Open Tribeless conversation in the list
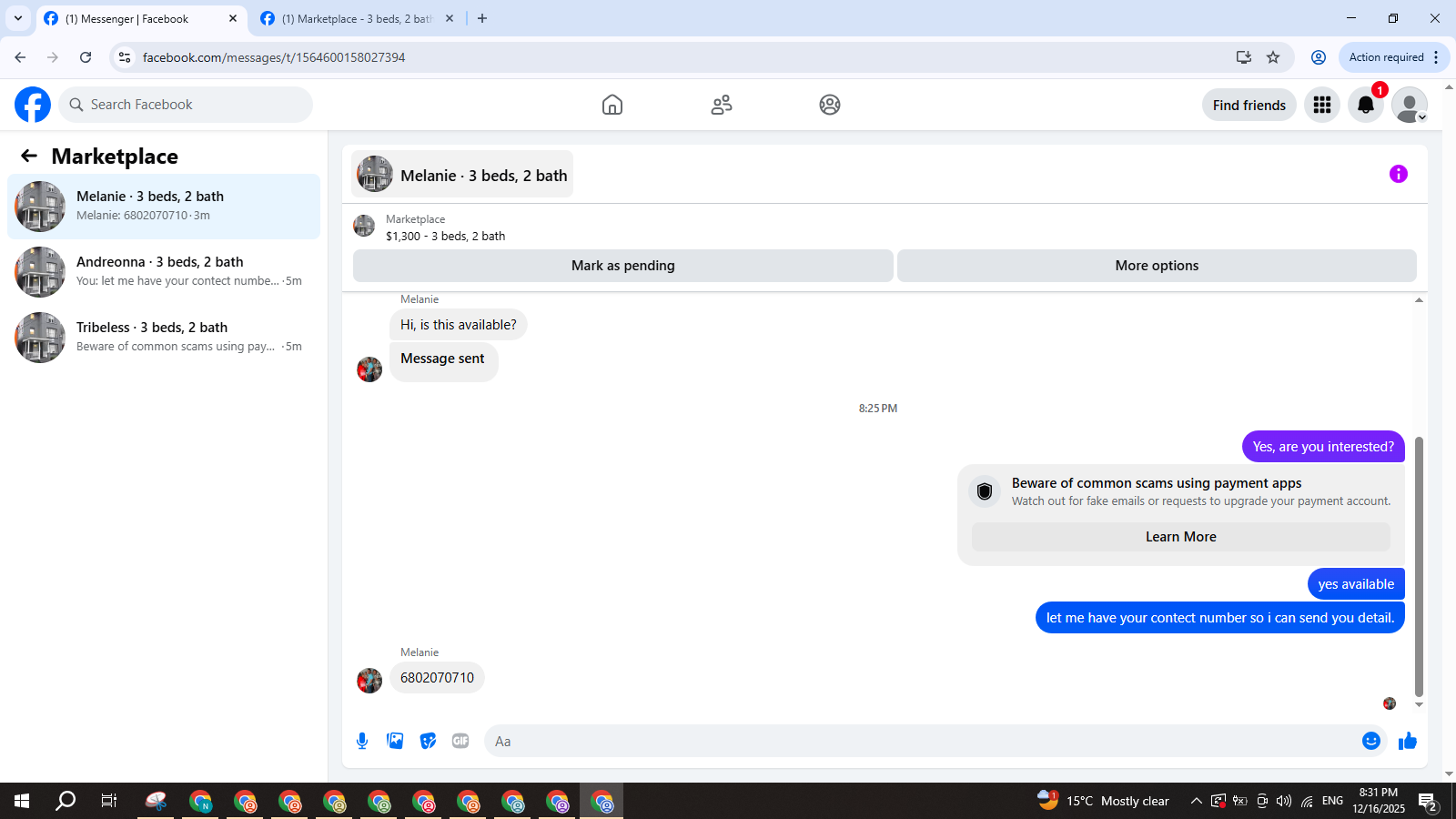The width and height of the screenshot is (1456, 819). tap(164, 338)
